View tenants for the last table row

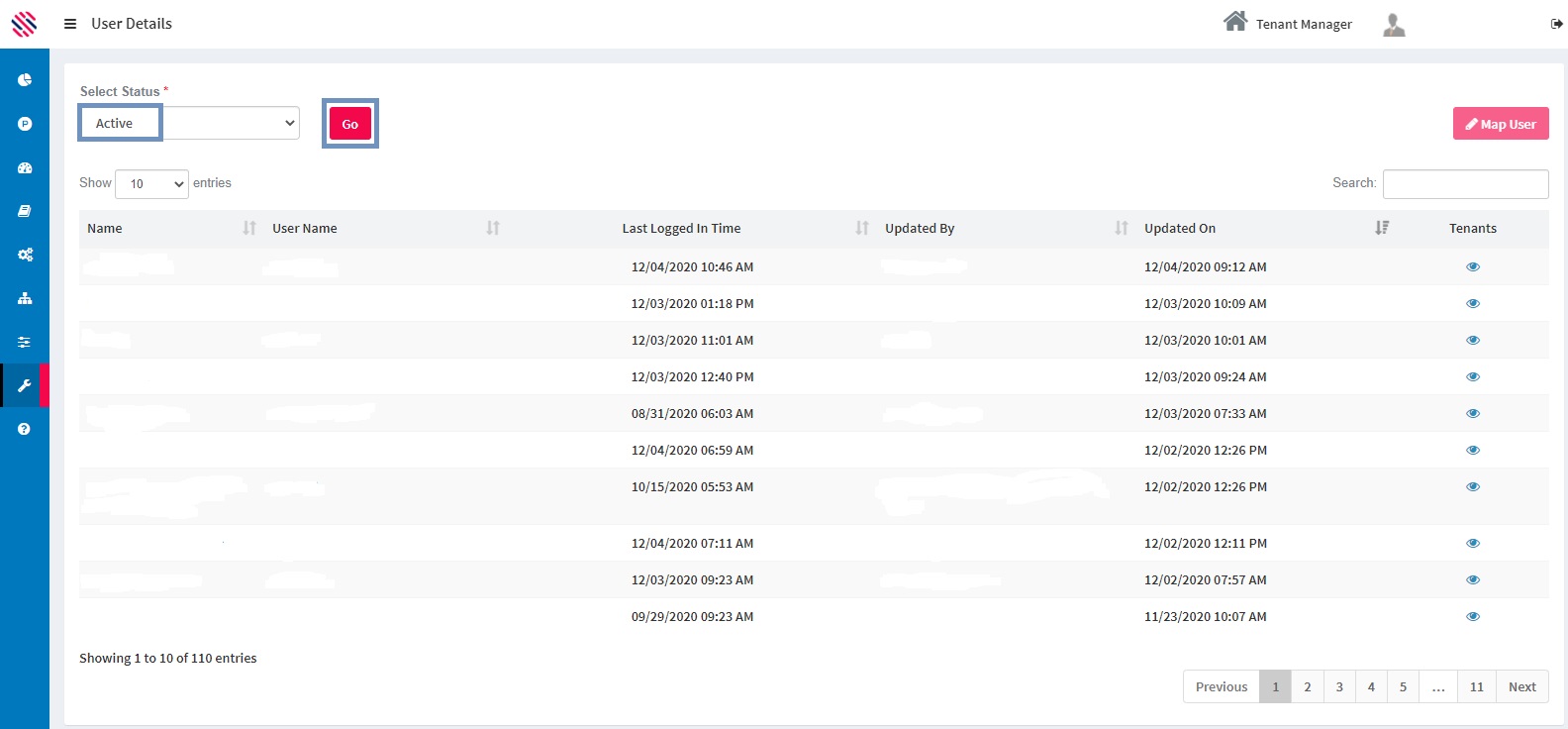pyautogui.click(x=1472, y=616)
